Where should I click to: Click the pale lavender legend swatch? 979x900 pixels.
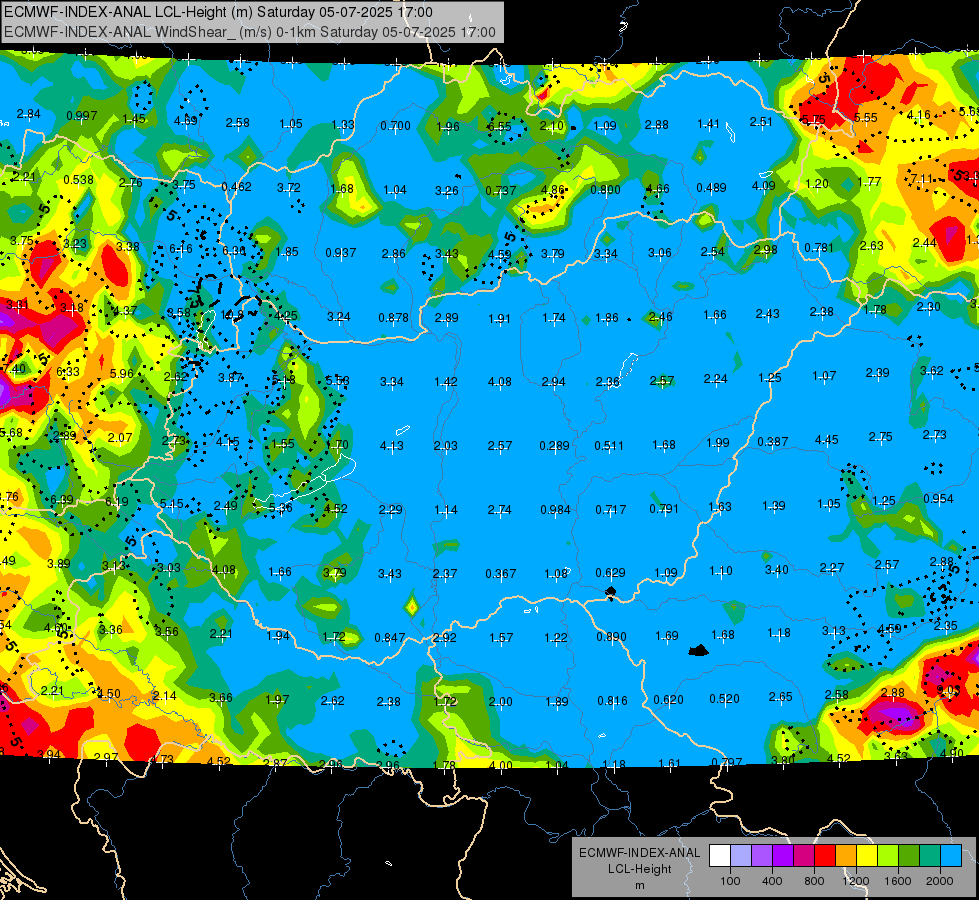(x=741, y=856)
